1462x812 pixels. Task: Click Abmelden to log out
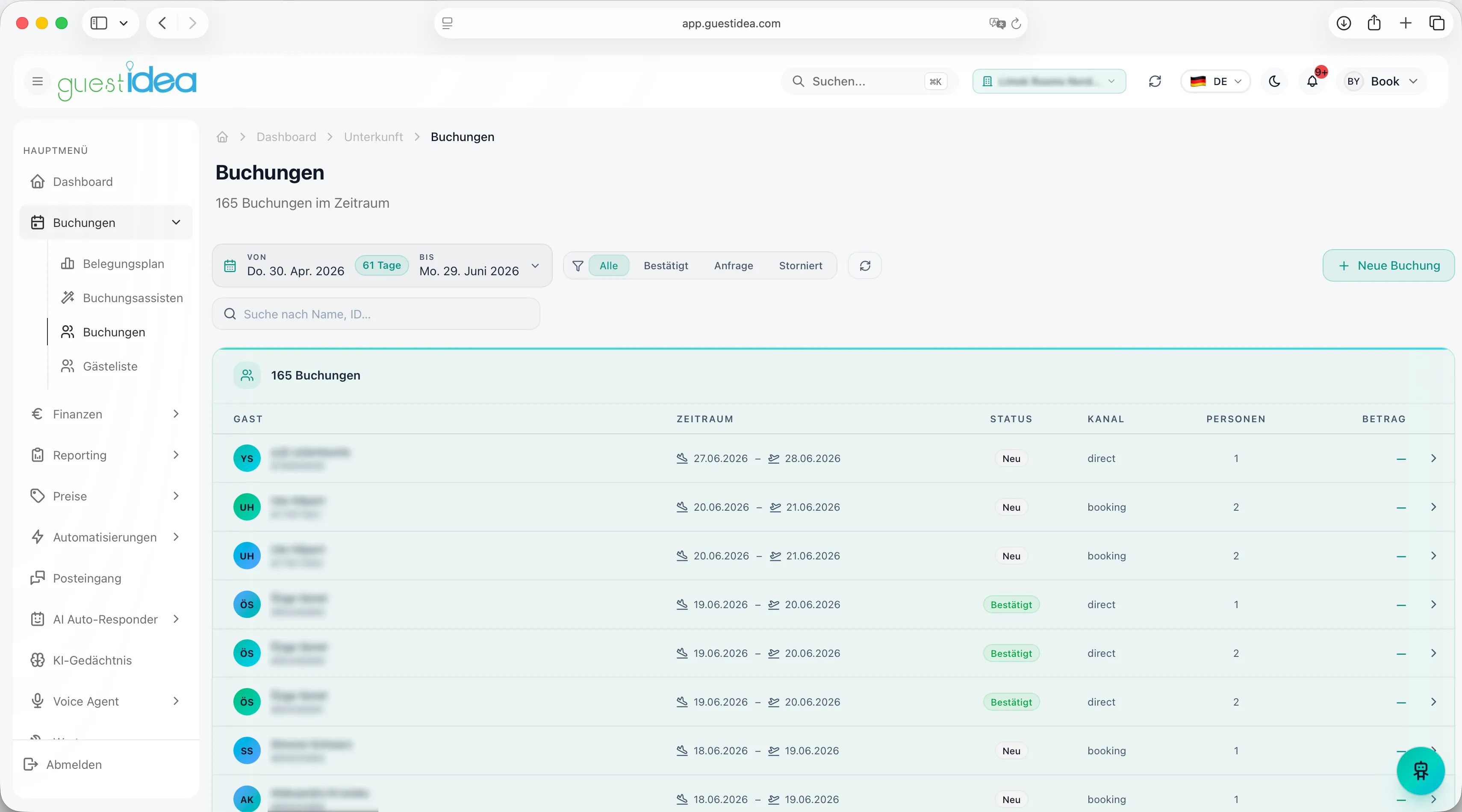pos(62,764)
